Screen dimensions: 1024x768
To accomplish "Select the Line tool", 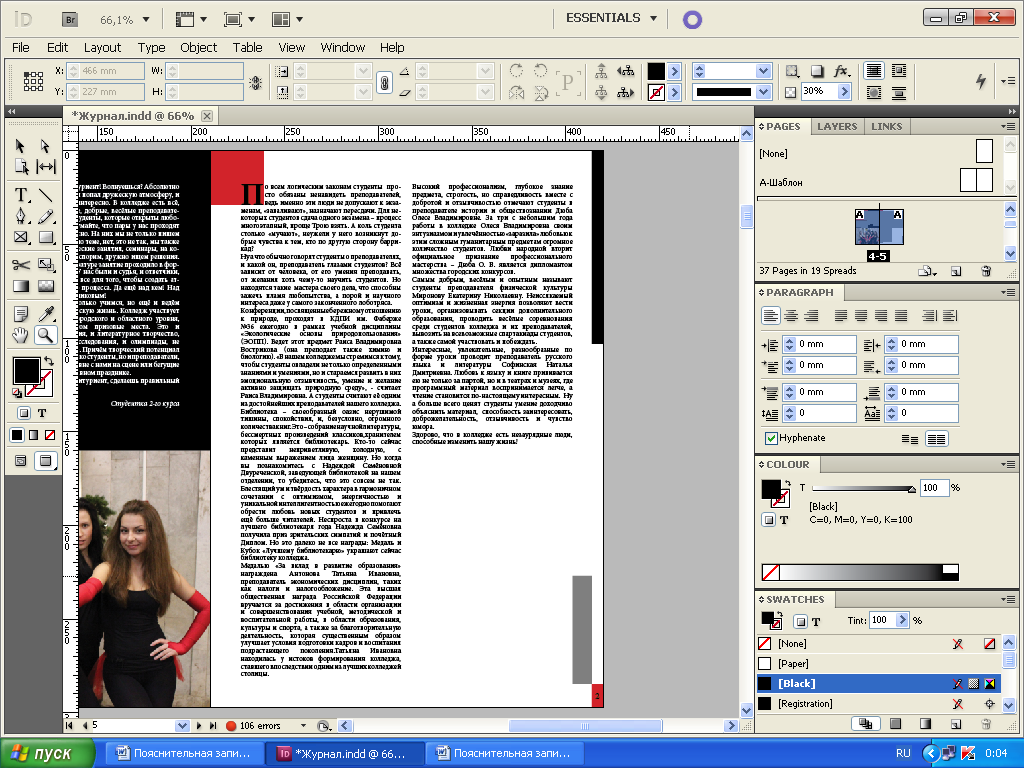I will tap(45, 195).
